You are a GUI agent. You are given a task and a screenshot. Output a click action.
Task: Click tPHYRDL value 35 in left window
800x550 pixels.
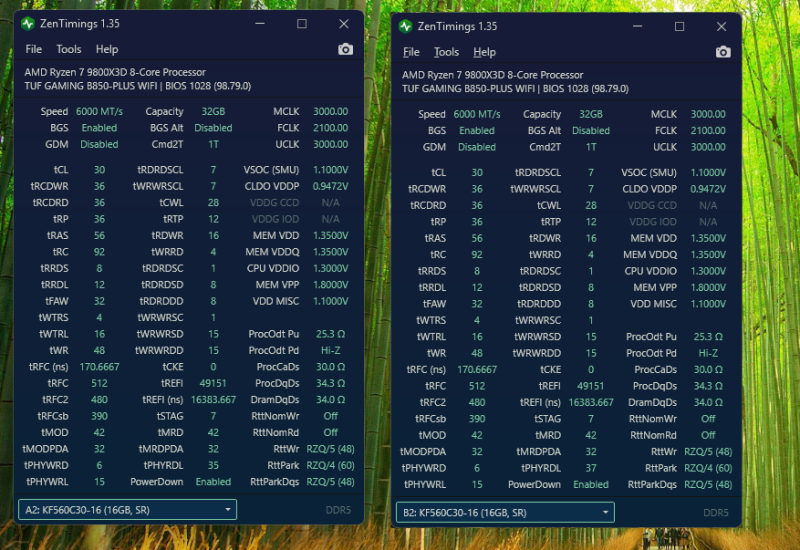coord(213,465)
